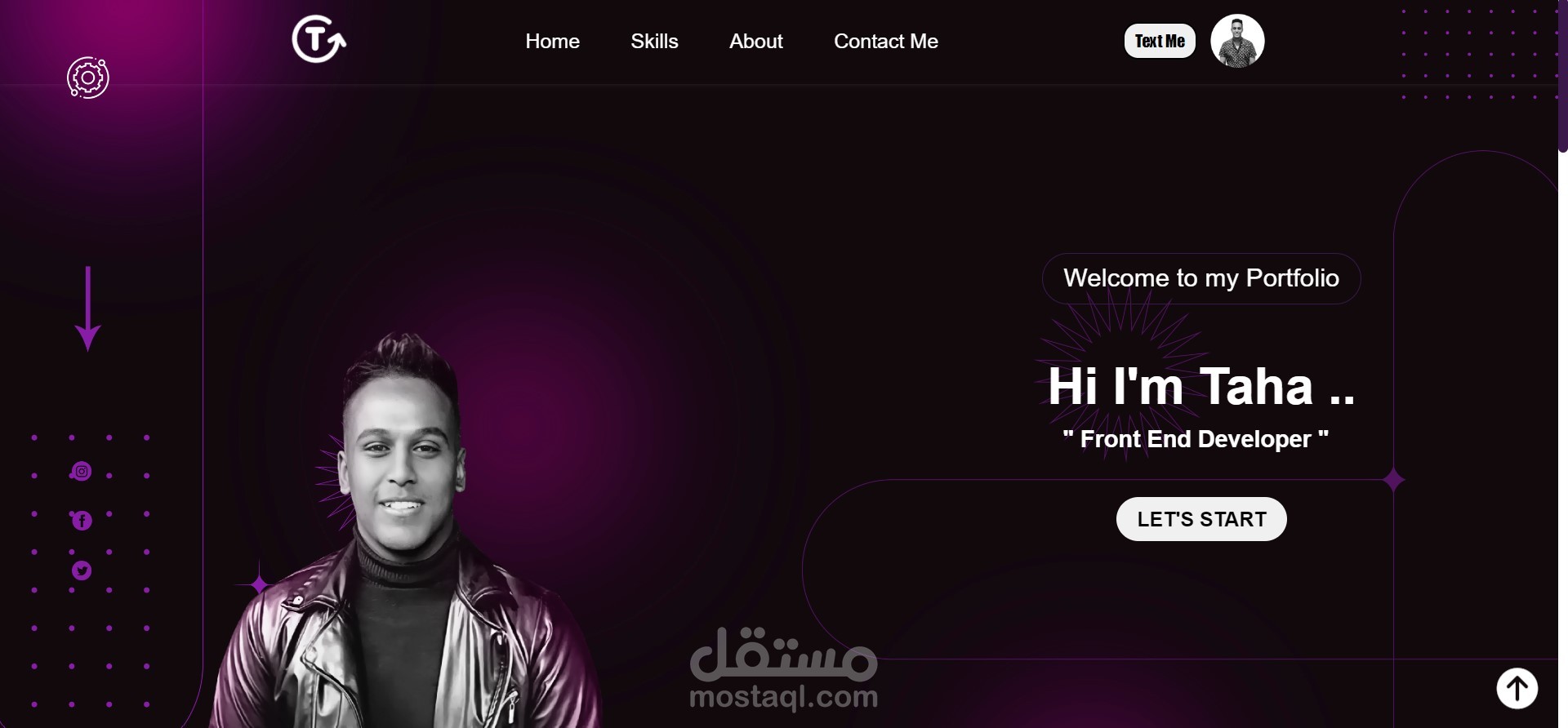Click the T logo icon in the header
The width and height of the screenshot is (1568, 728).
318,39
